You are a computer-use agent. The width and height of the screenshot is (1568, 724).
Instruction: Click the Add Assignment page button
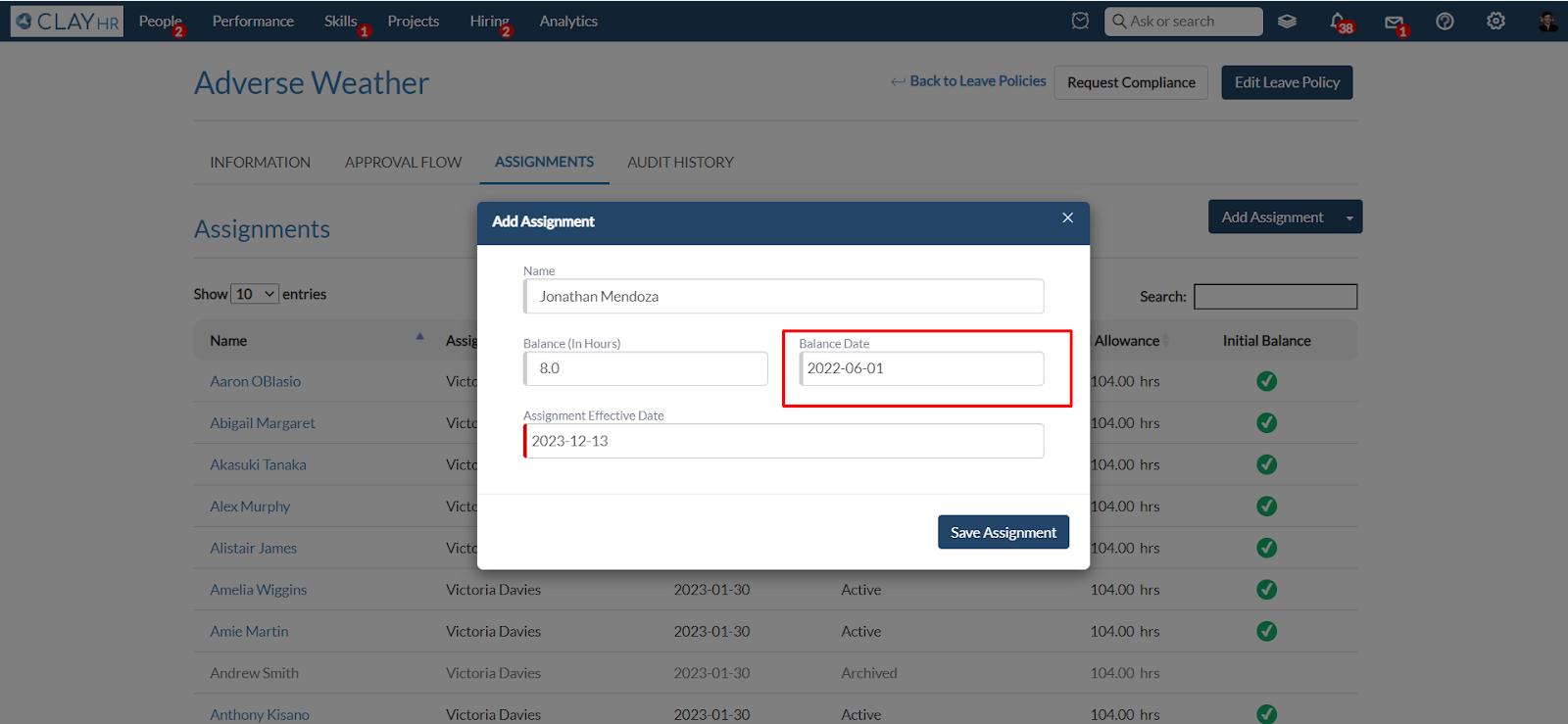point(1272,217)
